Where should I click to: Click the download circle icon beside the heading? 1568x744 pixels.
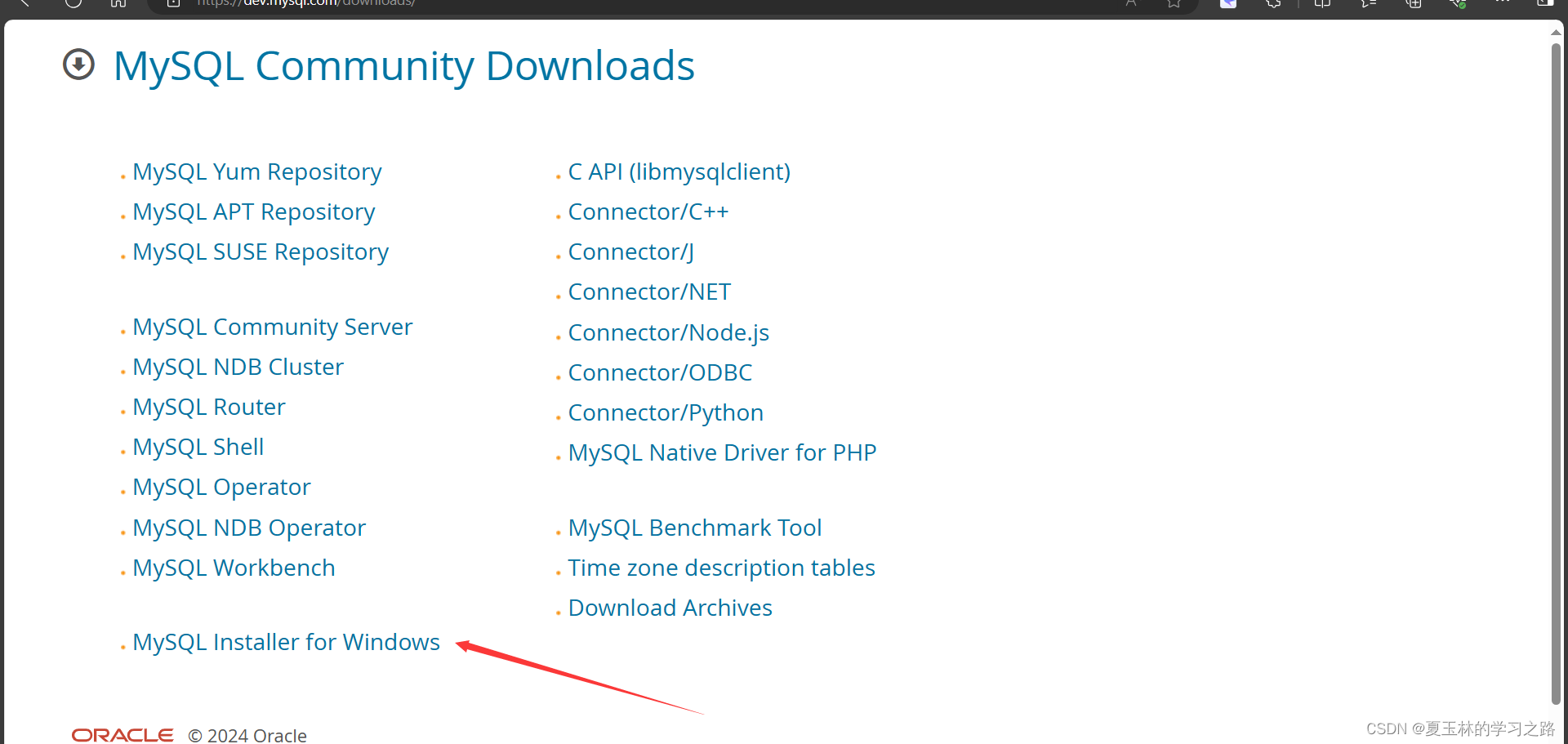point(79,65)
